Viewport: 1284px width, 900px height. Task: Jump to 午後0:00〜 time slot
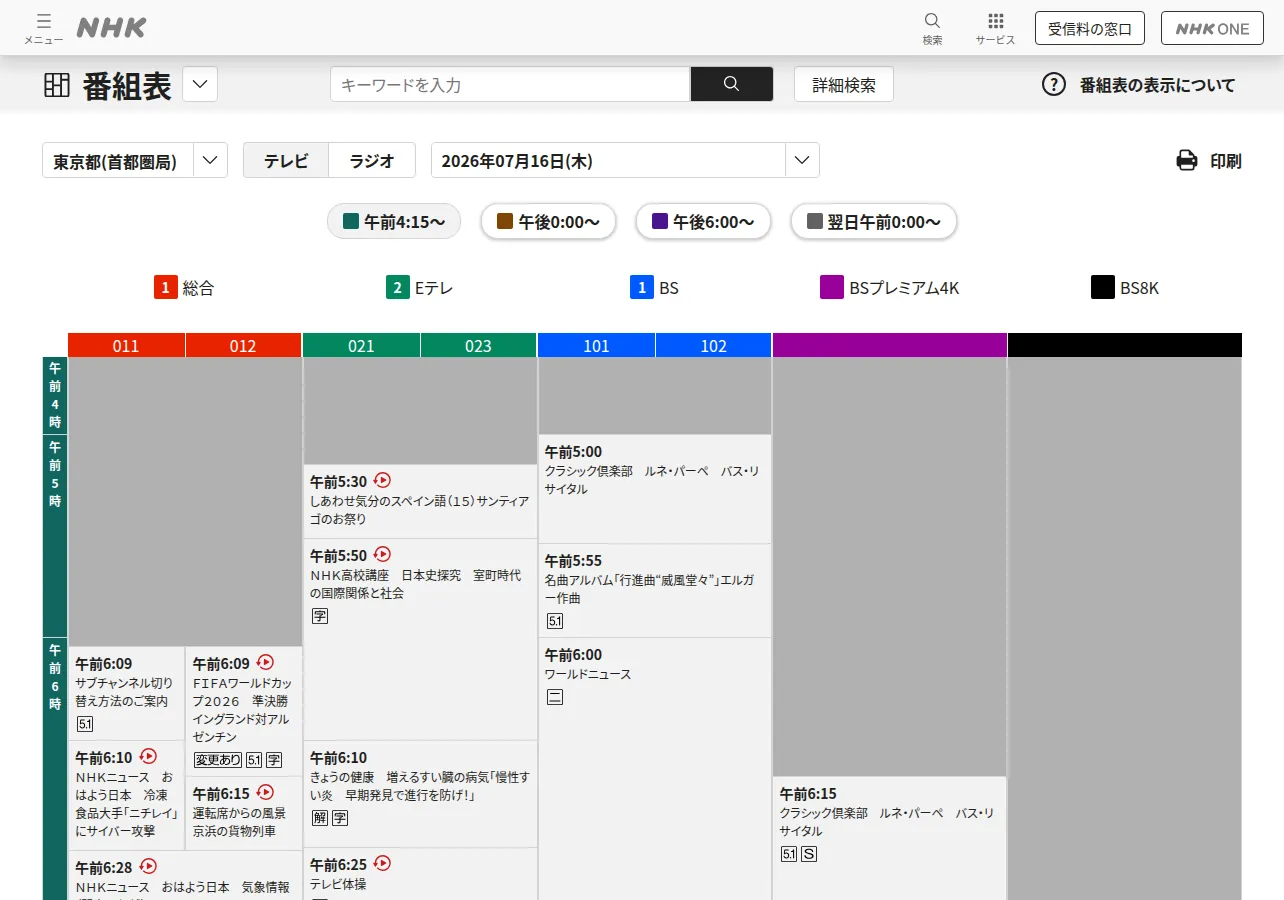[548, 221]
